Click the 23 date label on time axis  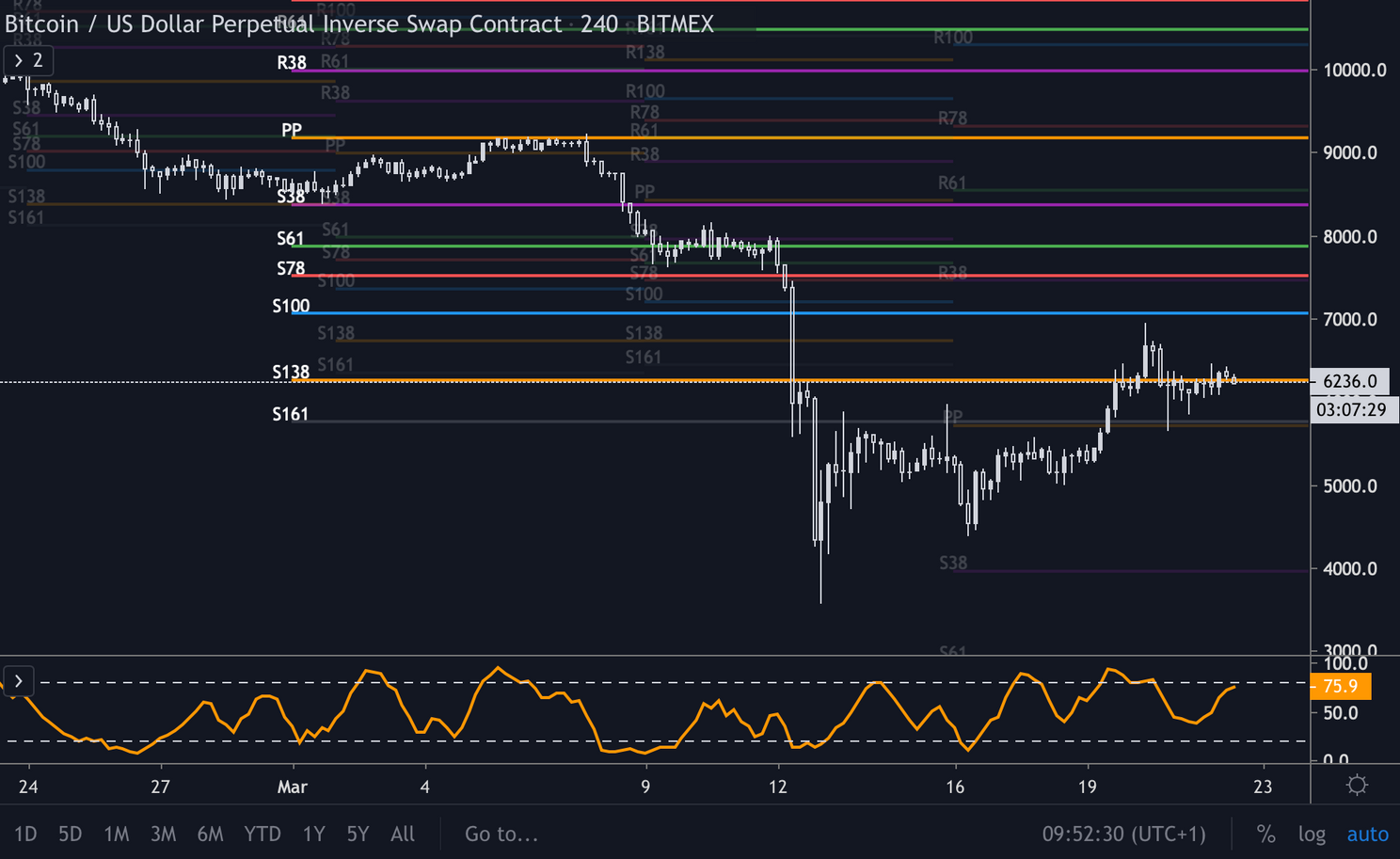pos(1263,787)
